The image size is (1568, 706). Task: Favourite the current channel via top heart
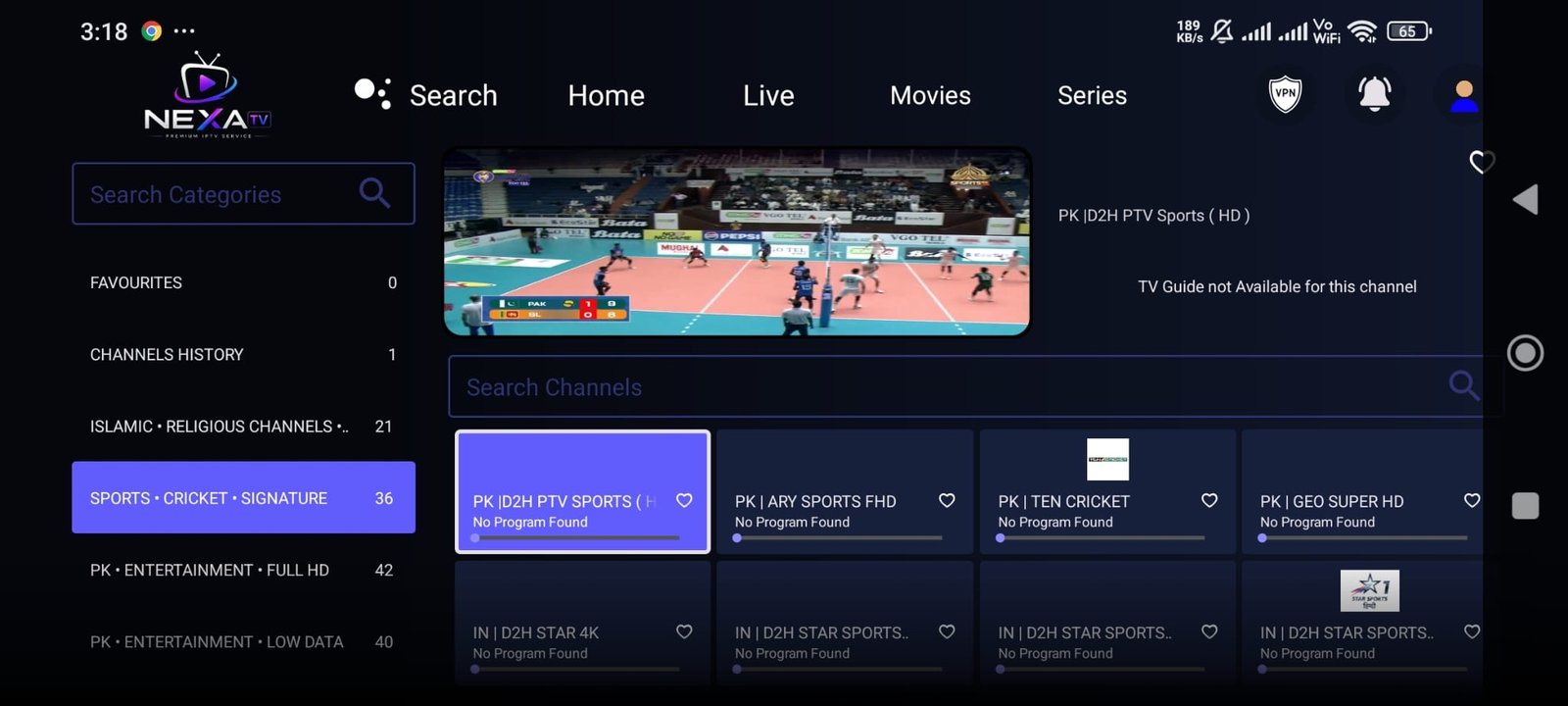click(x=1482, y=162)
